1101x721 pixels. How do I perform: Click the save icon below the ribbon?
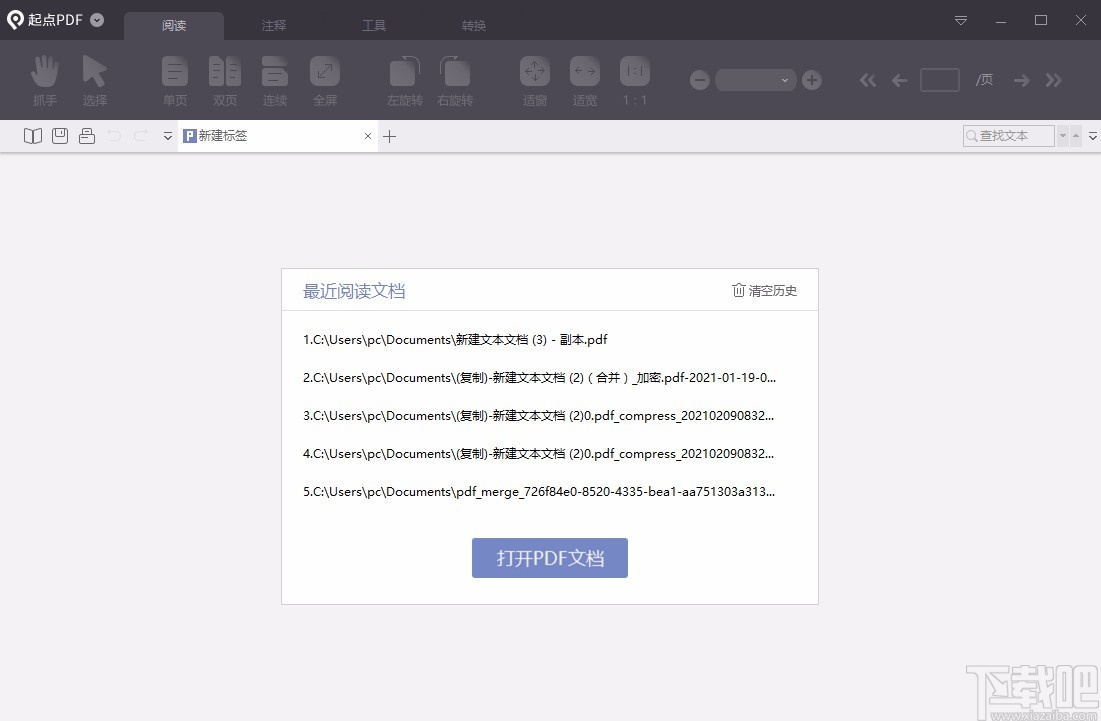59,135
